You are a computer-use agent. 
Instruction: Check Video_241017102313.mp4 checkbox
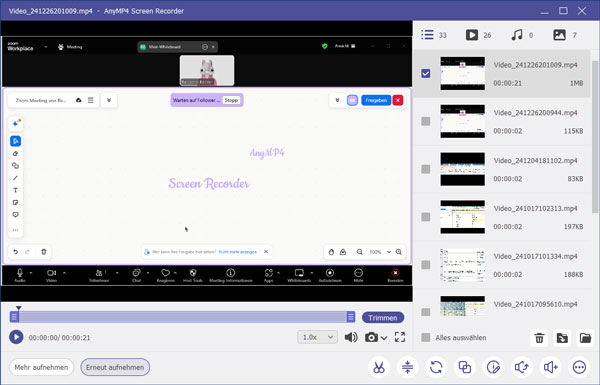click(x=426, y=217)
